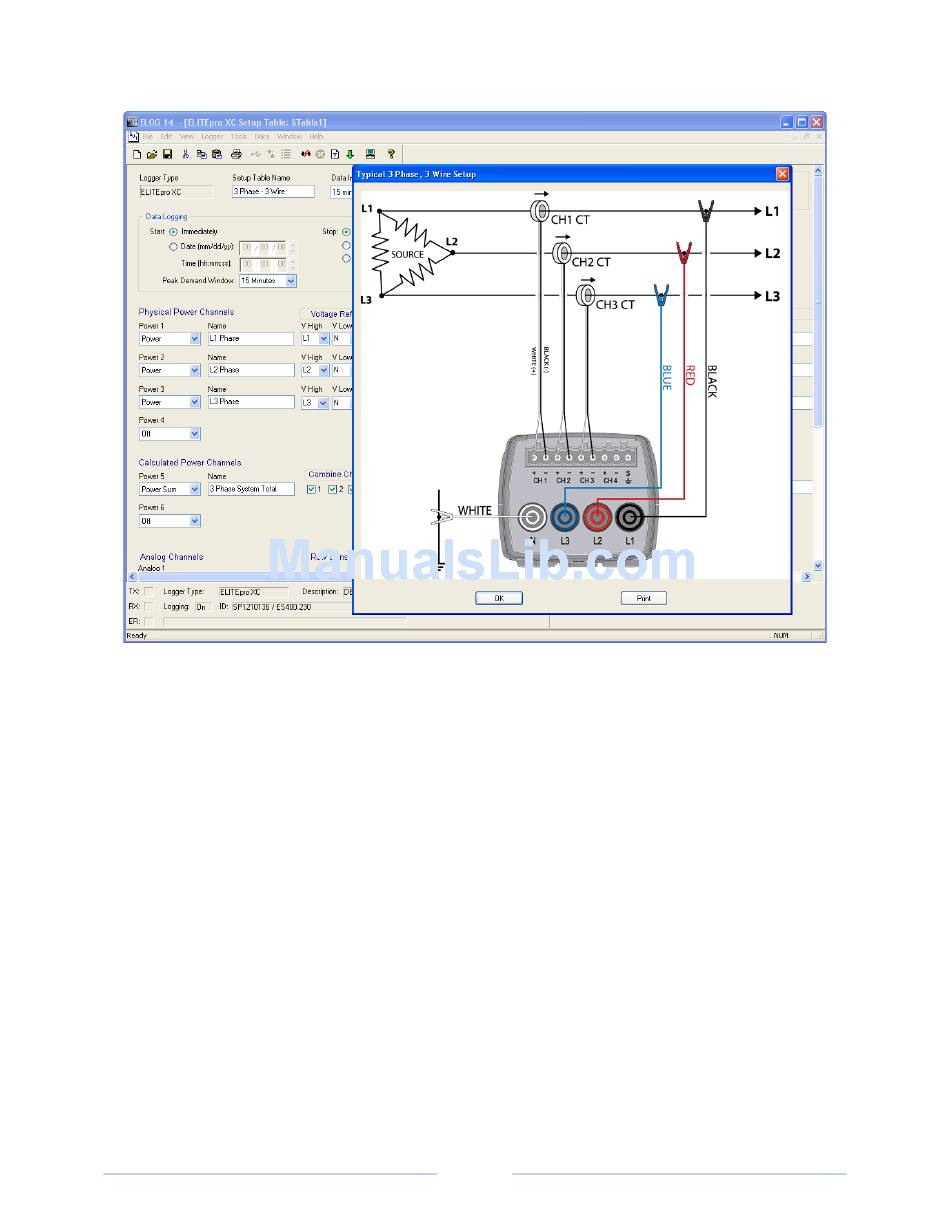Open the Peak Demand Window dropdown
The width and height of the screenshot is (950, 1229).
(290, 282)
